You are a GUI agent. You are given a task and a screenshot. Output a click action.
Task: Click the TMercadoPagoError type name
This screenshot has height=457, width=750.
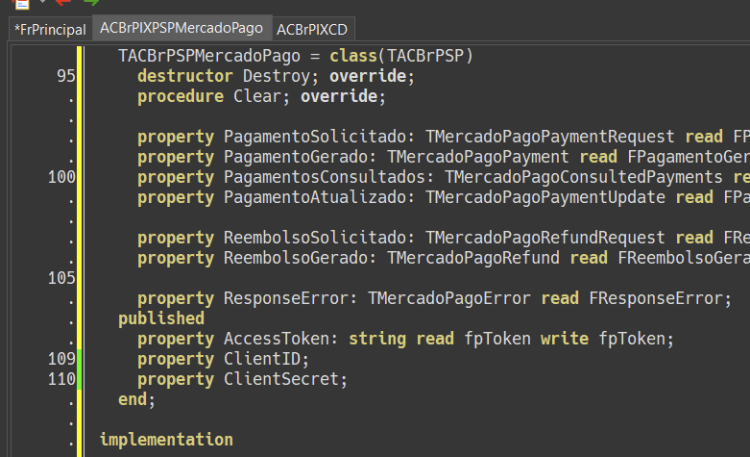click(449, 299)
